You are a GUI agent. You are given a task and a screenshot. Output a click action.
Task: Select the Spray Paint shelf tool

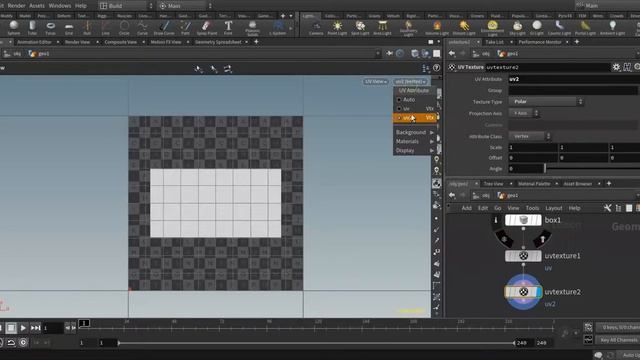coord(207,28)
